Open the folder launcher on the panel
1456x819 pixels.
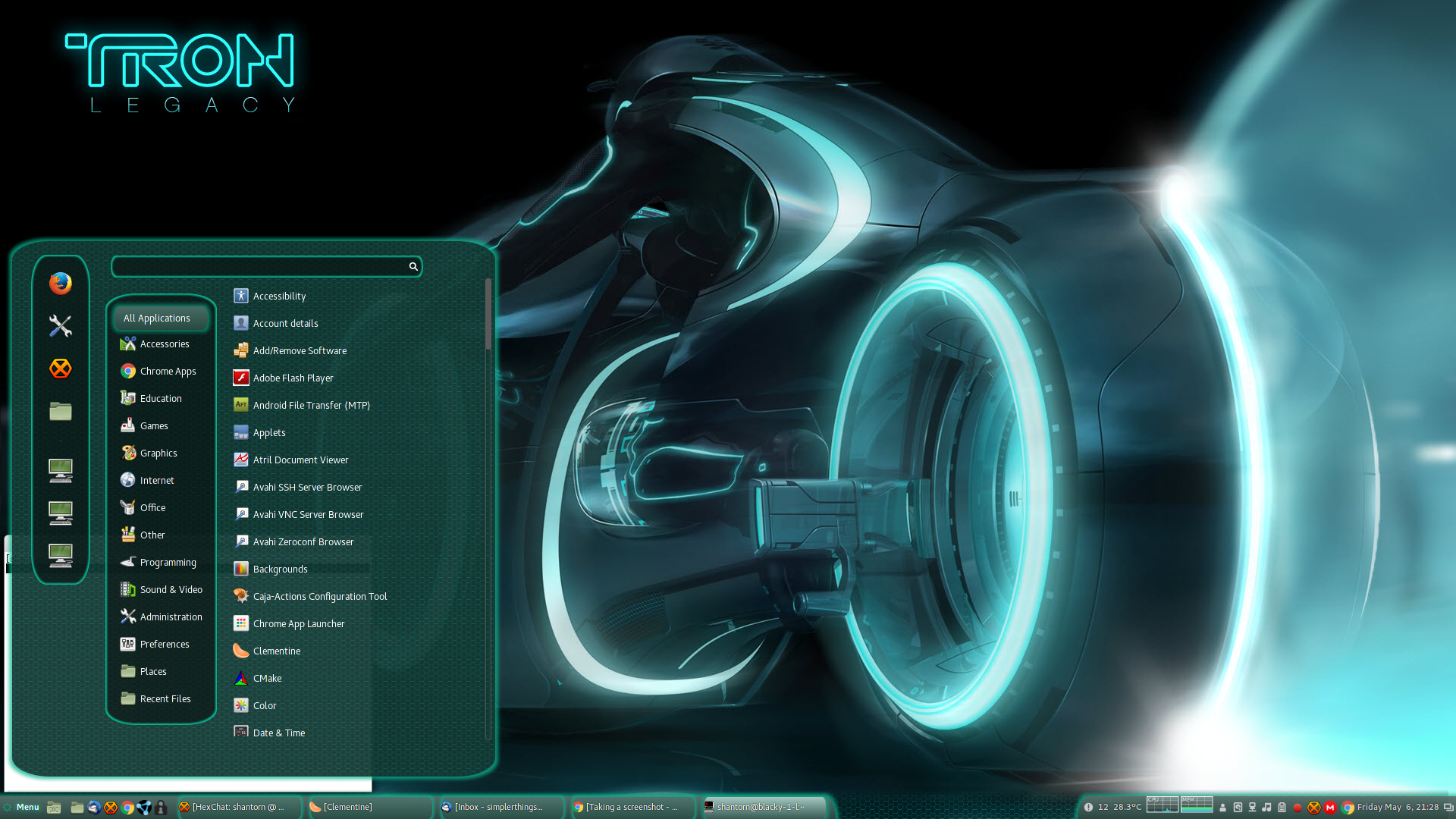[x=77, y=808]
